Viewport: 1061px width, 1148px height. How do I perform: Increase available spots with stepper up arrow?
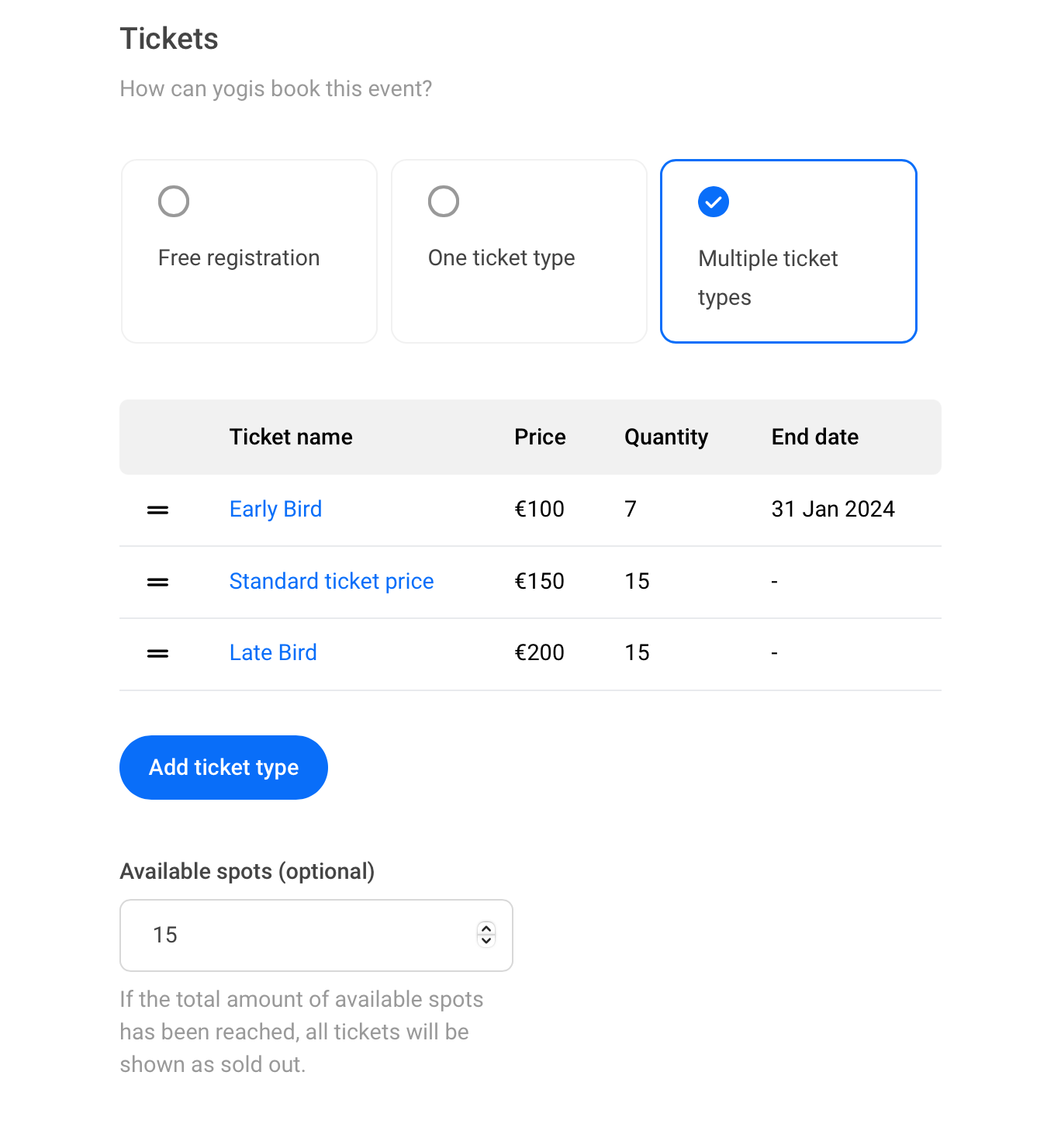tap(486, 928)
